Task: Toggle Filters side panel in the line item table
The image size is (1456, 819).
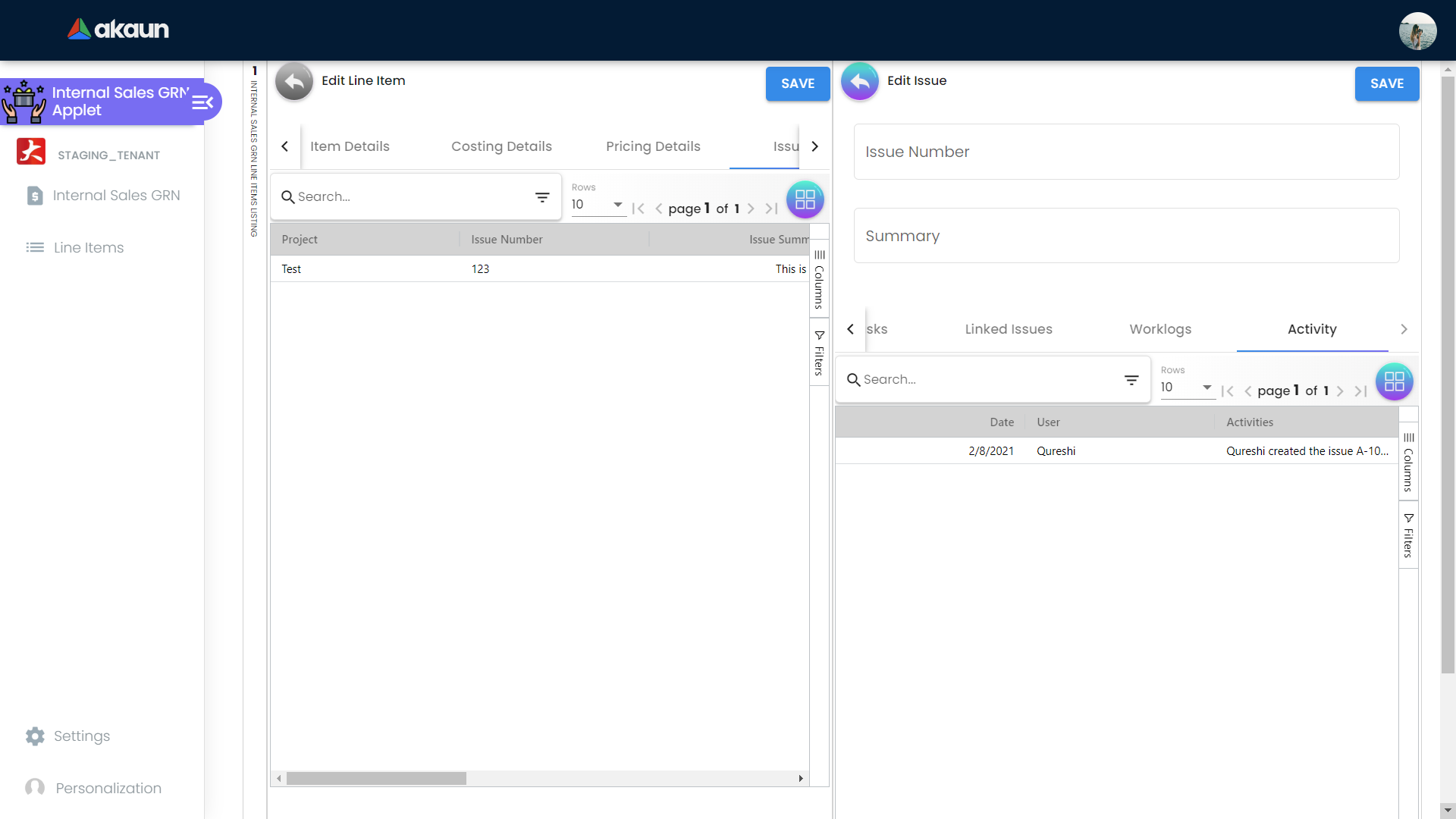Action: point(819,353)
